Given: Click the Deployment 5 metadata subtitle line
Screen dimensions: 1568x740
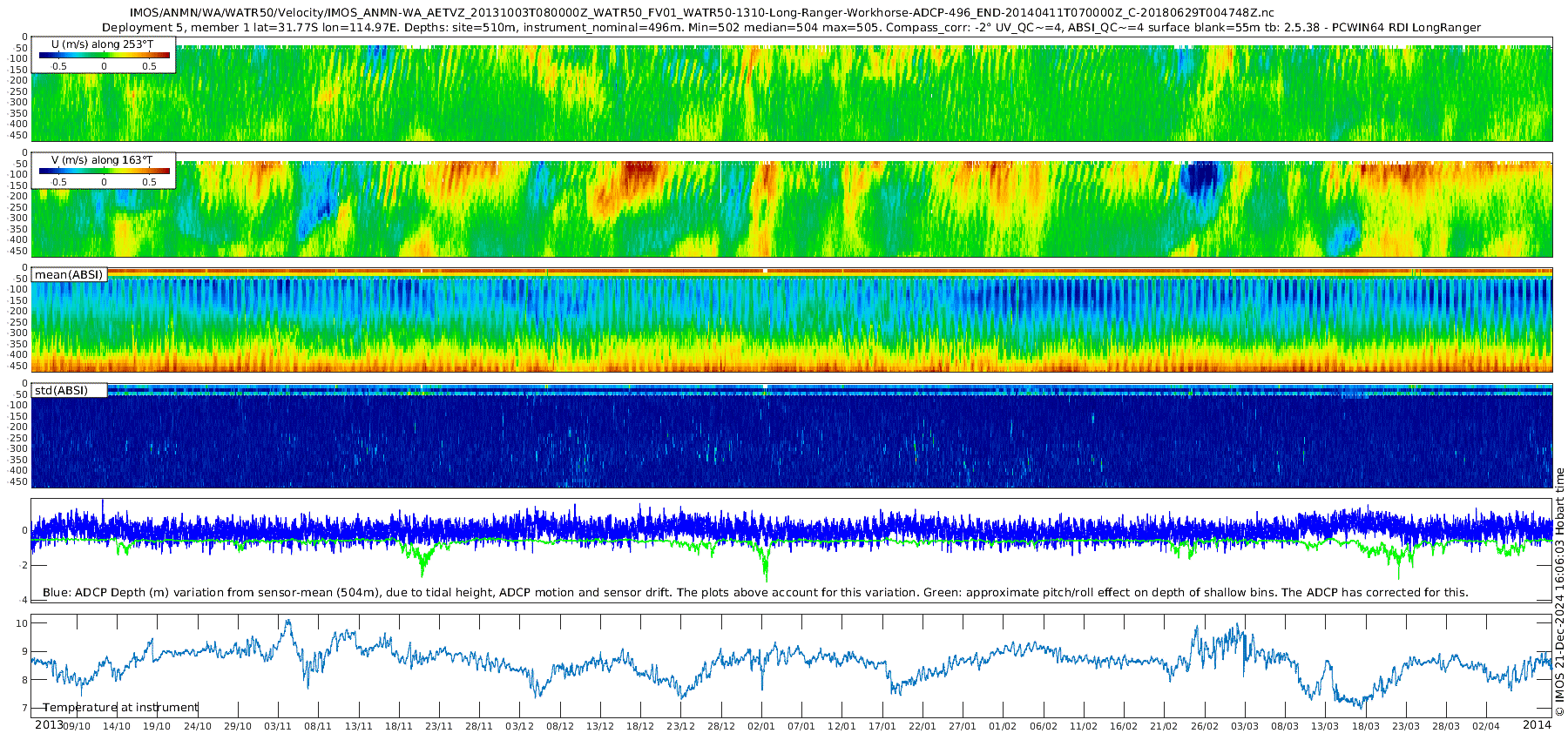Looking at the screenshot, I should 791,28.
